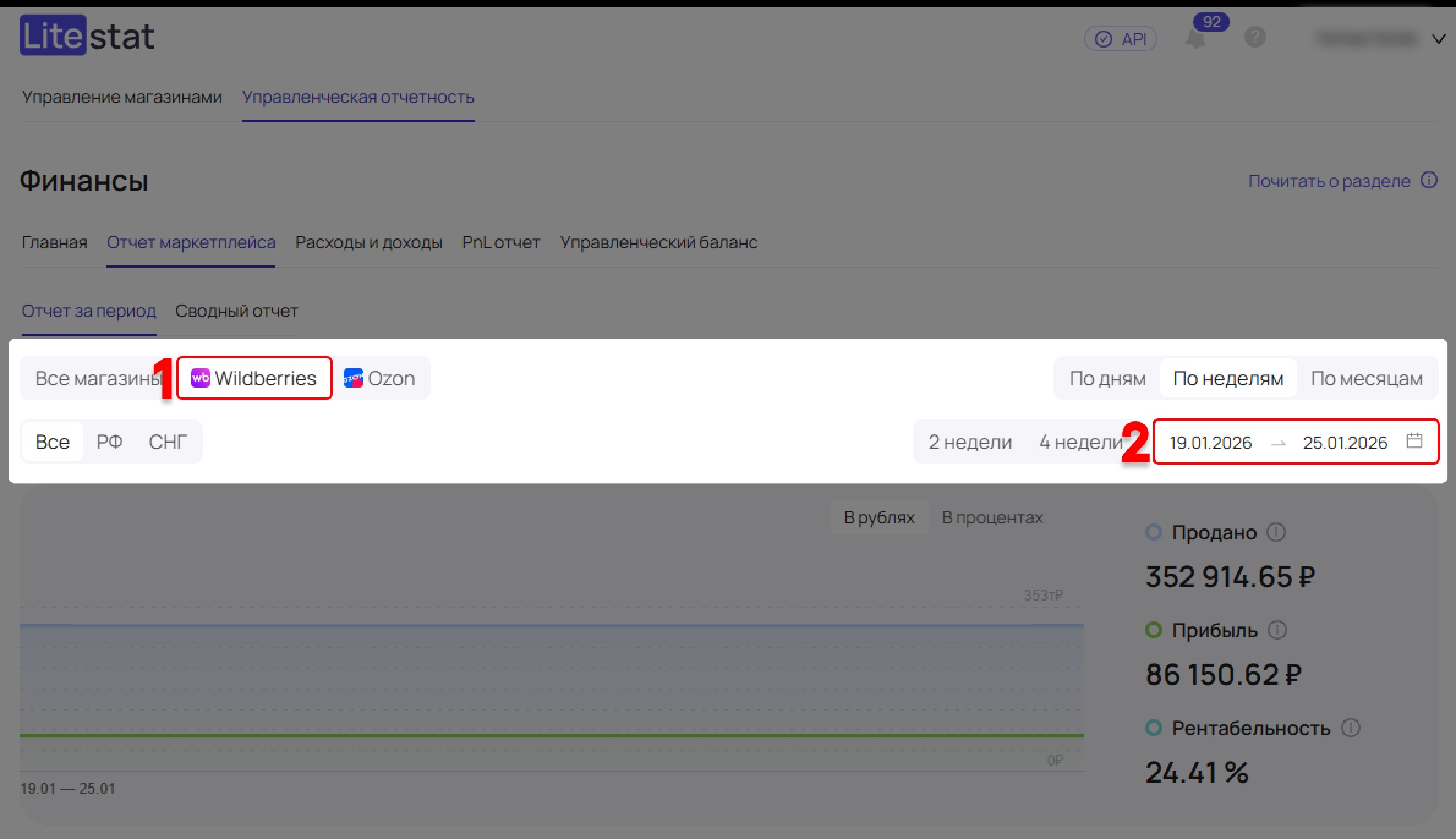This screenshot has width=1456, height=839.
Task: Click the help question mark icon
Action: coord(1255,38)
